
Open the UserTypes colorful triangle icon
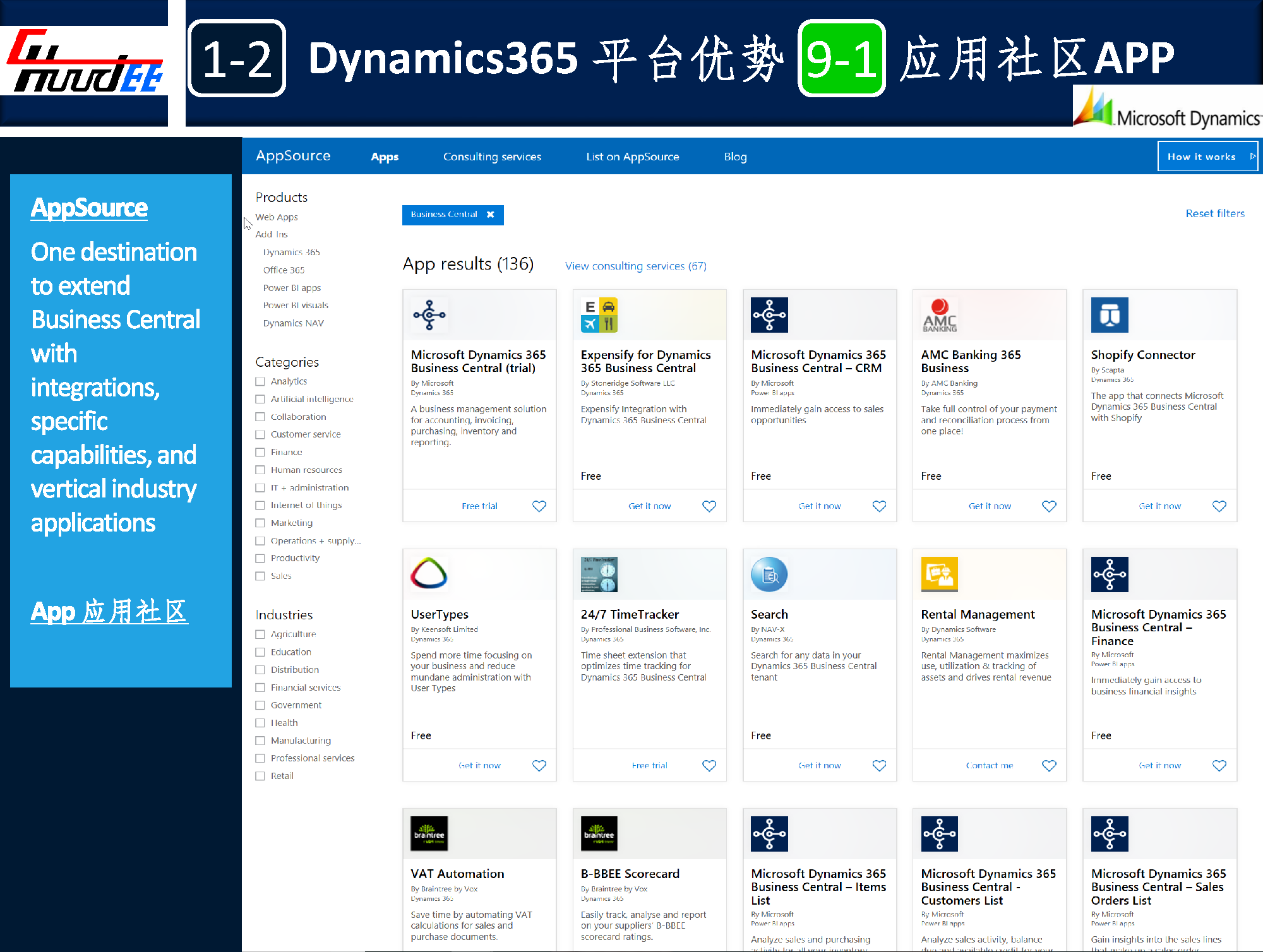click(429, 574)
